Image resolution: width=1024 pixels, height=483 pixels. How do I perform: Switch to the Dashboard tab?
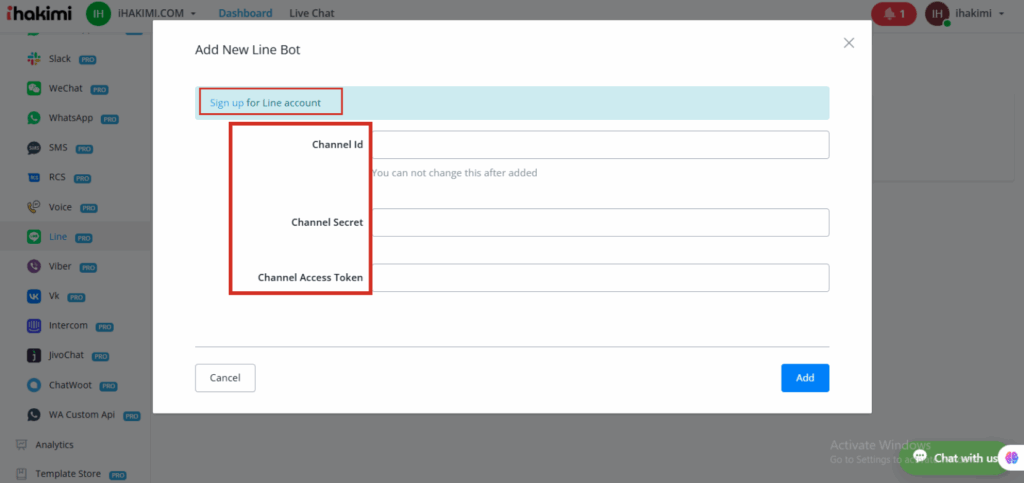click(x=245, y=14)
